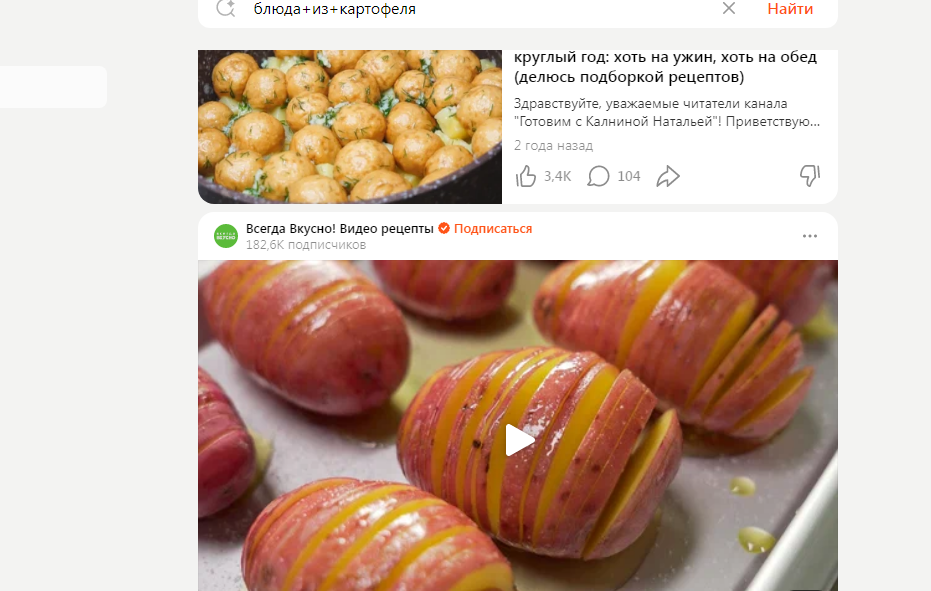Open the article thumbnail with small potatoes in a pan
The width and height of the screenshot is (931, 591).
point(350,127)
